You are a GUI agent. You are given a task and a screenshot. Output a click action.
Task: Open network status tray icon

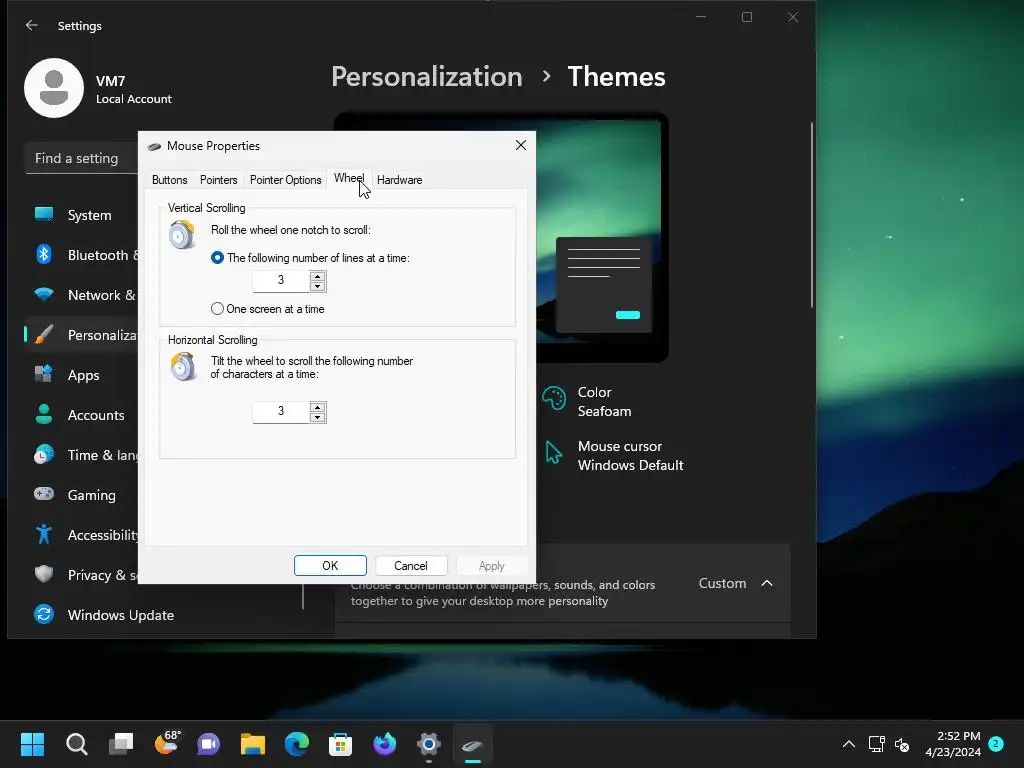tap(876, 744)
